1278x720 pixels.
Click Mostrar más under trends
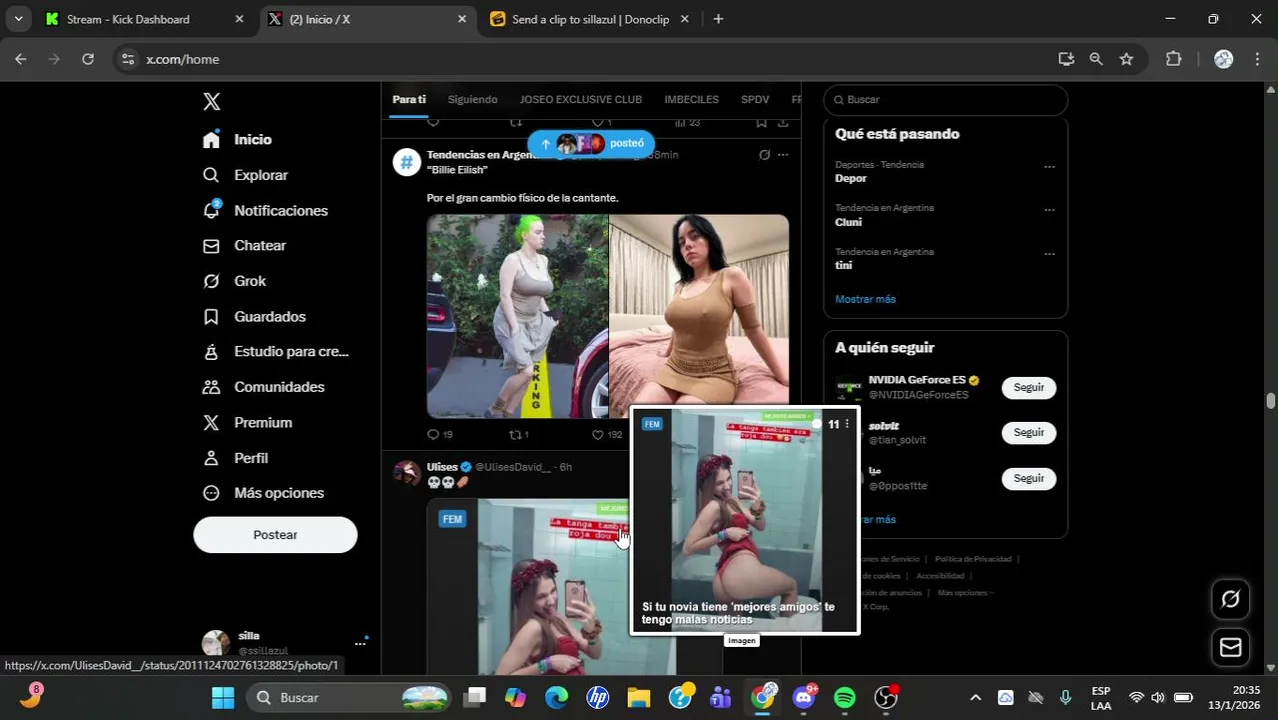pos(865,299)
